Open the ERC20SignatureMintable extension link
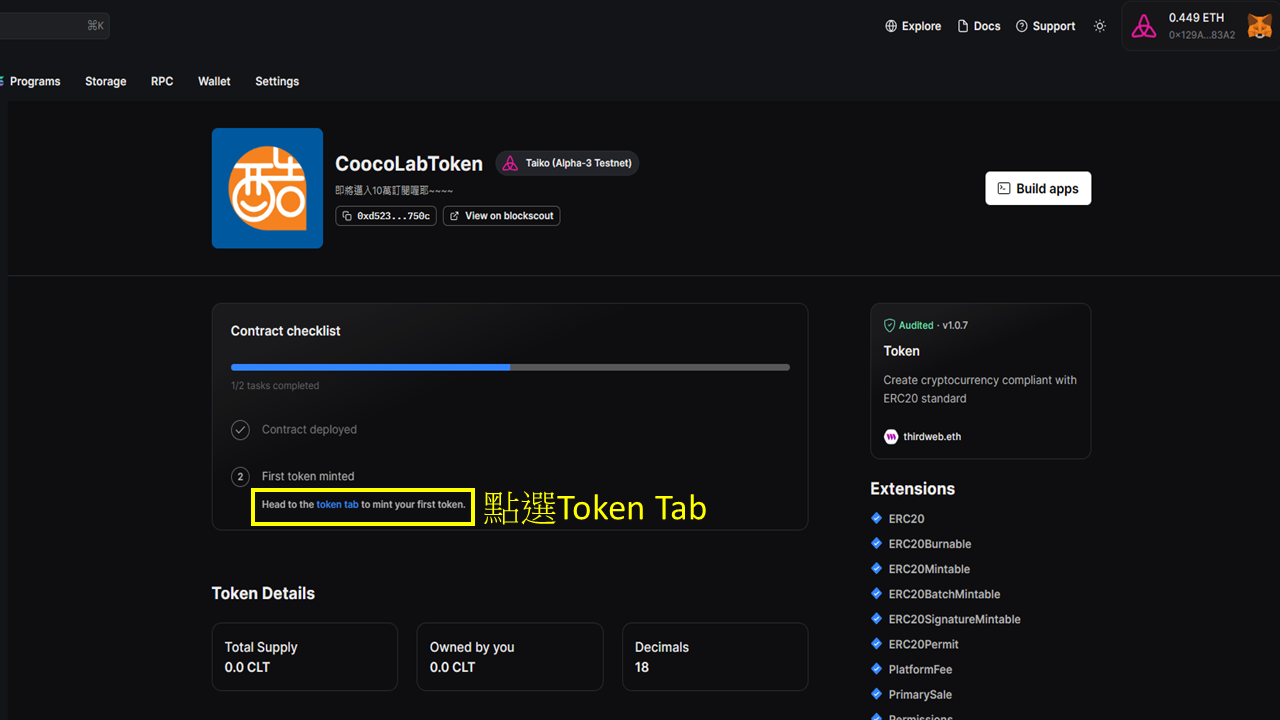Image resolution: width=1280 pixels, height=720 pixels. coord(954,619)
